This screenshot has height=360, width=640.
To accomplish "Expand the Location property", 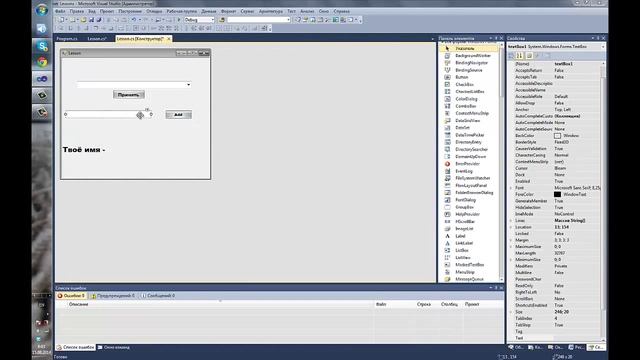I will (x=511, y=227).
